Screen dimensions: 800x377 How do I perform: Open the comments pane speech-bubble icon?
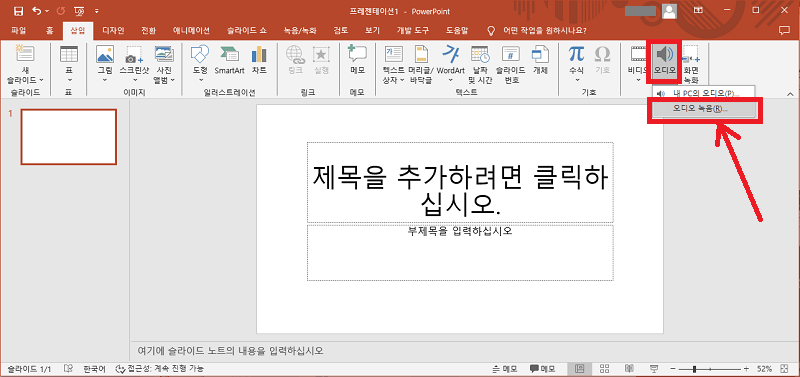click(x=784, y=30)
